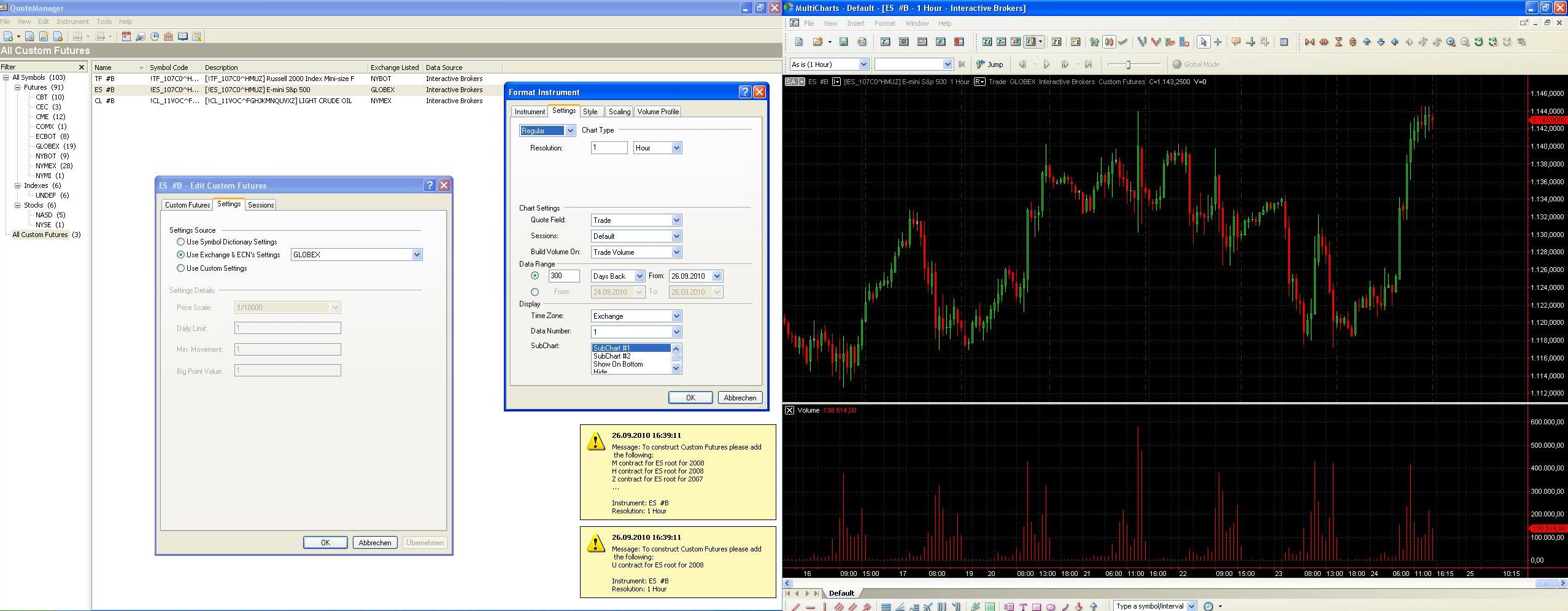The image size is (1568, 611).
Task: Select the arrow pointer tool in MultiCharts toolbar
Action: coord(1203,42)
